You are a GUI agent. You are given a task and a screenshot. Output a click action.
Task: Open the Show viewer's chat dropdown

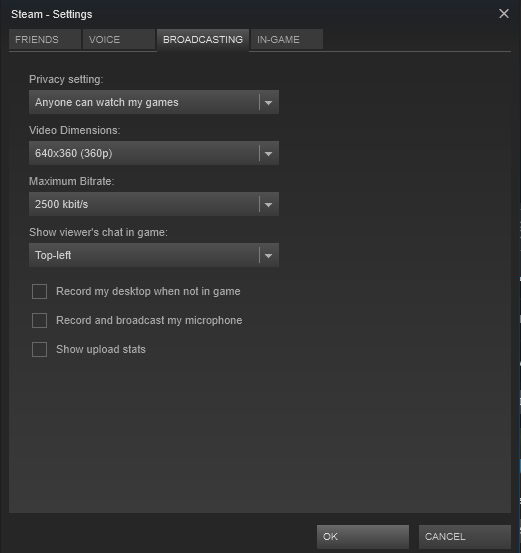pyautogui.click(x=154, y=255)
